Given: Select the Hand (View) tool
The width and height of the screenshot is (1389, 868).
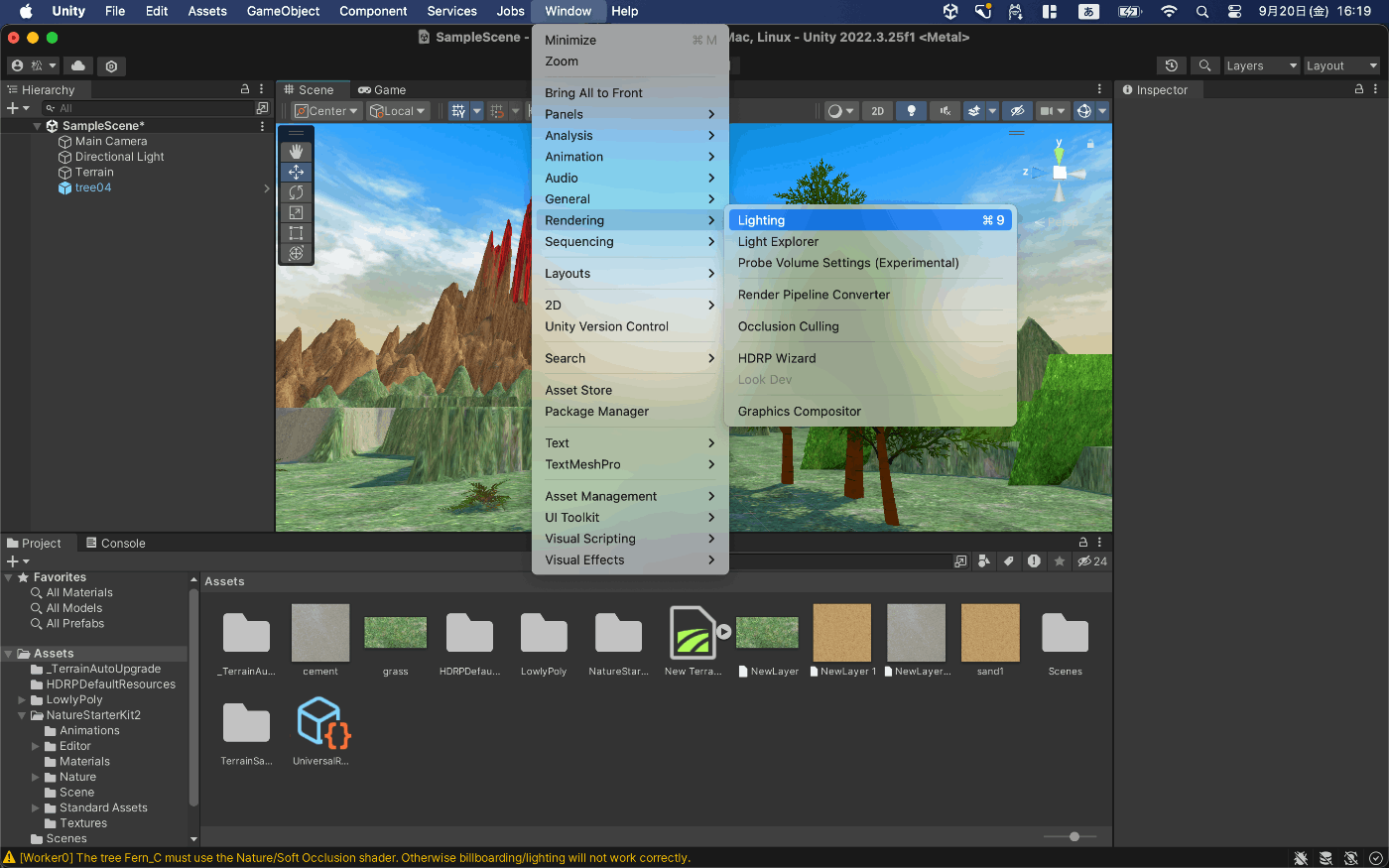Looking at the screenshot, I should click(296, 152).
